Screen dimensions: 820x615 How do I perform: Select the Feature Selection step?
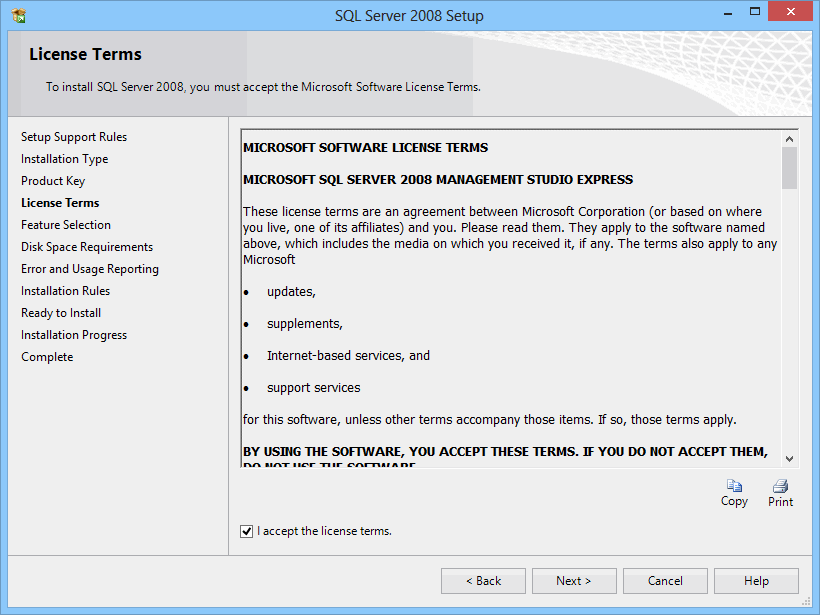click(x=66, y=225)
